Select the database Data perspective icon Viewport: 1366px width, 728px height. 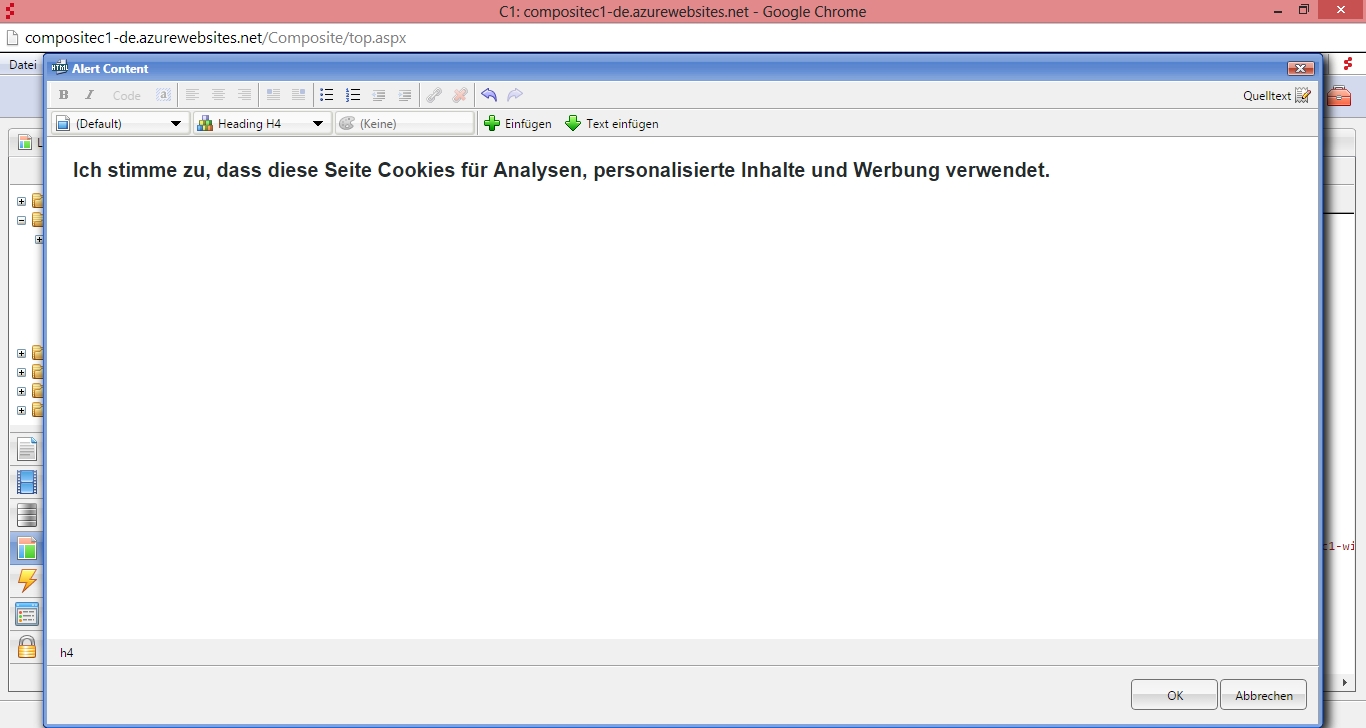(27, 516)
